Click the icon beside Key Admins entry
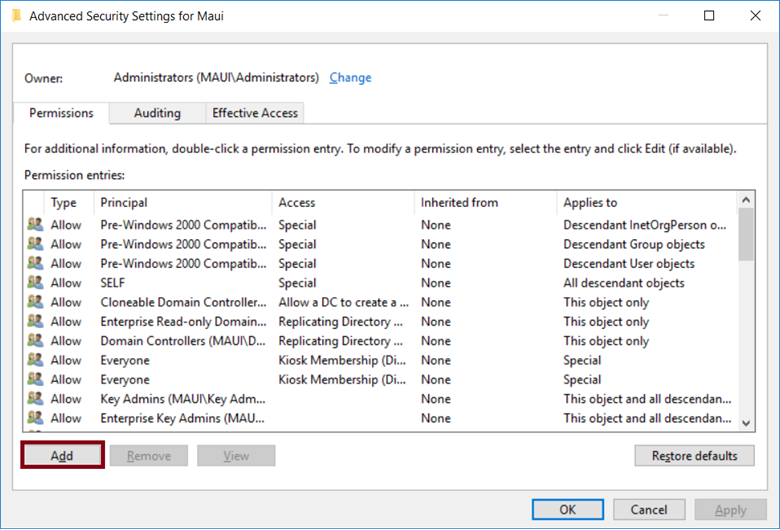The height and width of the screenshot is (530, 780). [x=35, y=399]
